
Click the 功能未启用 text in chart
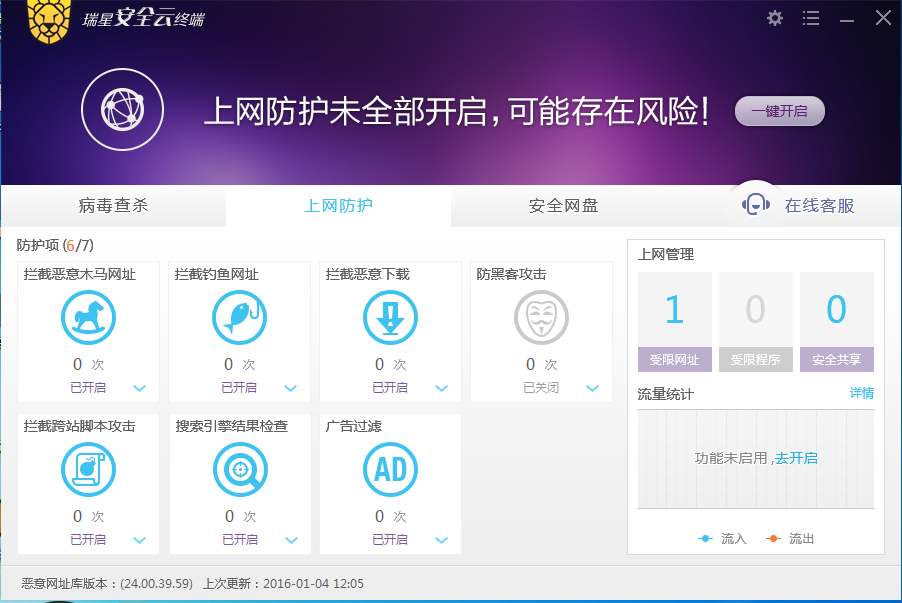tap(731, 458)
